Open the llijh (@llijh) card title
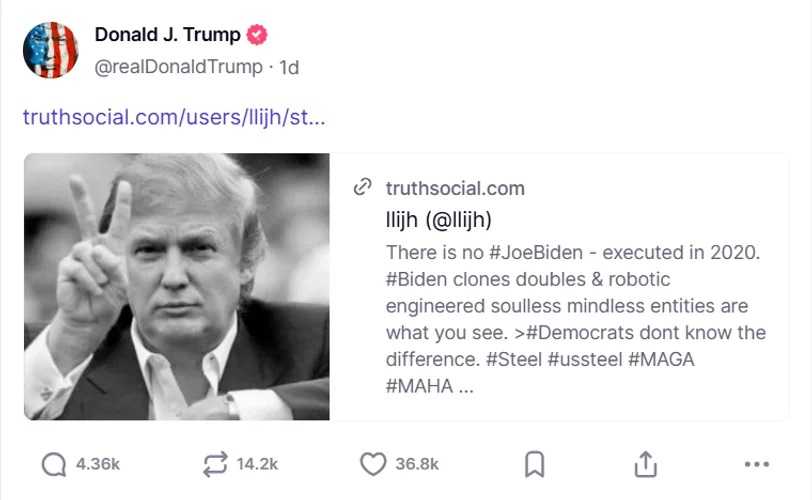This screenshot has width=812, height=500. click(x=438, y=219)
